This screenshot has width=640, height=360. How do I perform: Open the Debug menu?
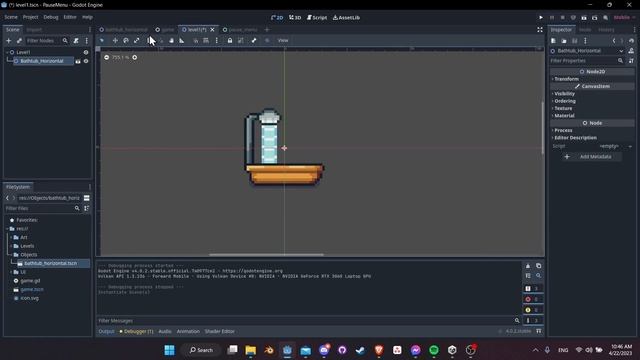point(51,17)
